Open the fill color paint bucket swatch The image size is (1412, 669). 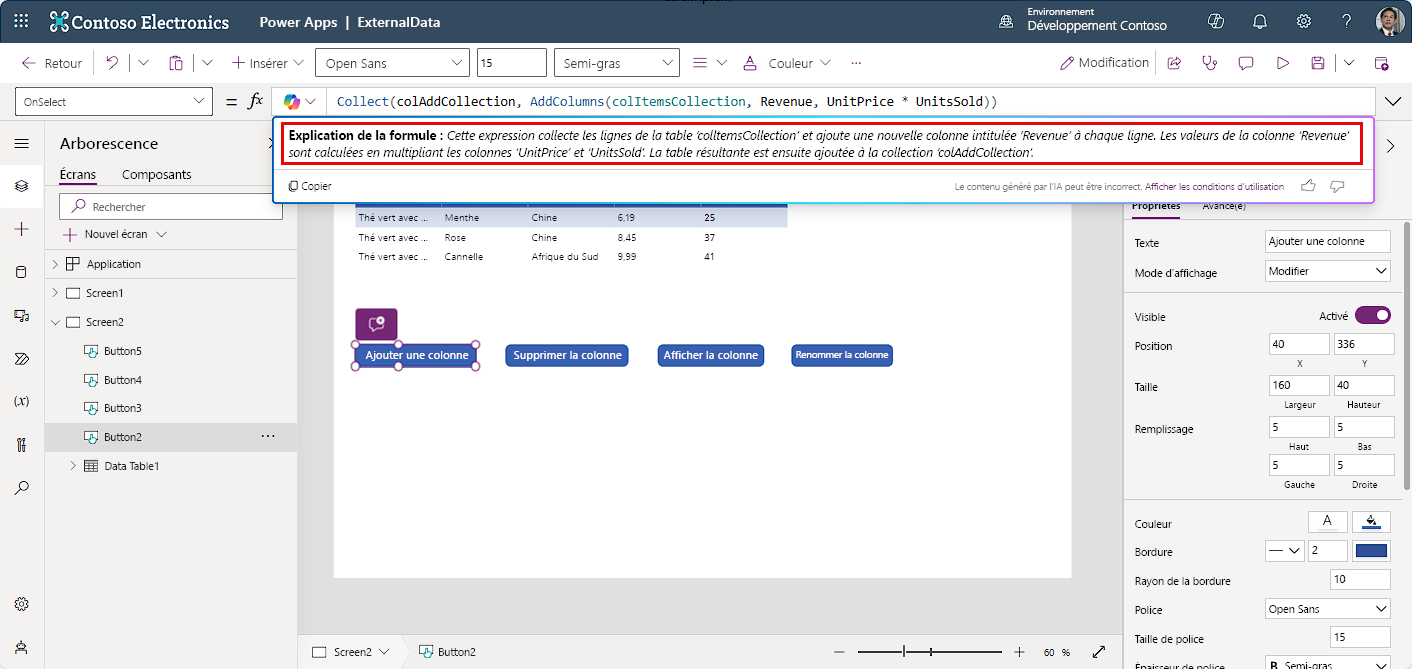(1371, 522)
